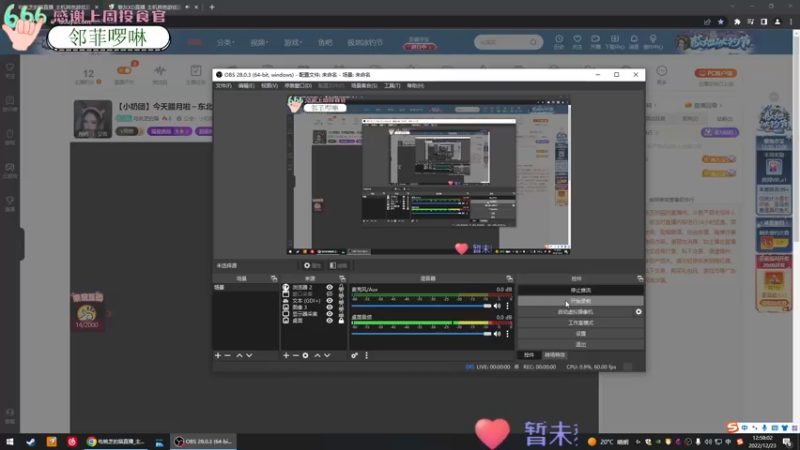Pop out the controls dock panel
The image size is (800, 450).
[640, 279]
